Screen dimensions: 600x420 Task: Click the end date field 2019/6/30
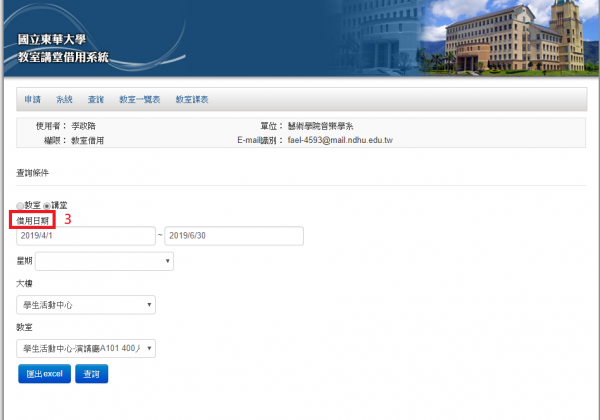(x=234, y=236)
